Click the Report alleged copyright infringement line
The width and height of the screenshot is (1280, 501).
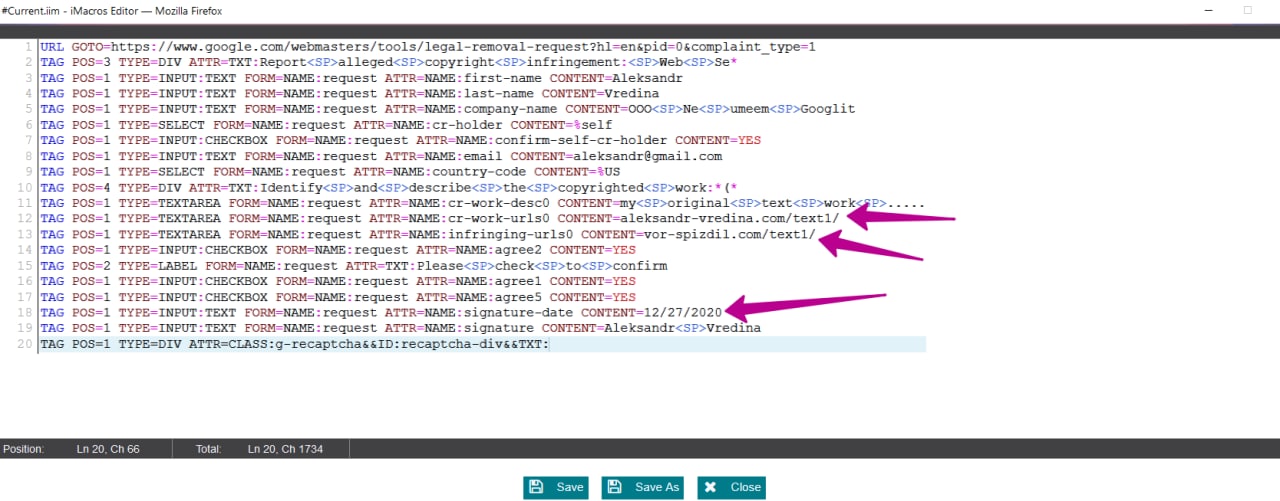pyautogui.click(x=389, y=62)
